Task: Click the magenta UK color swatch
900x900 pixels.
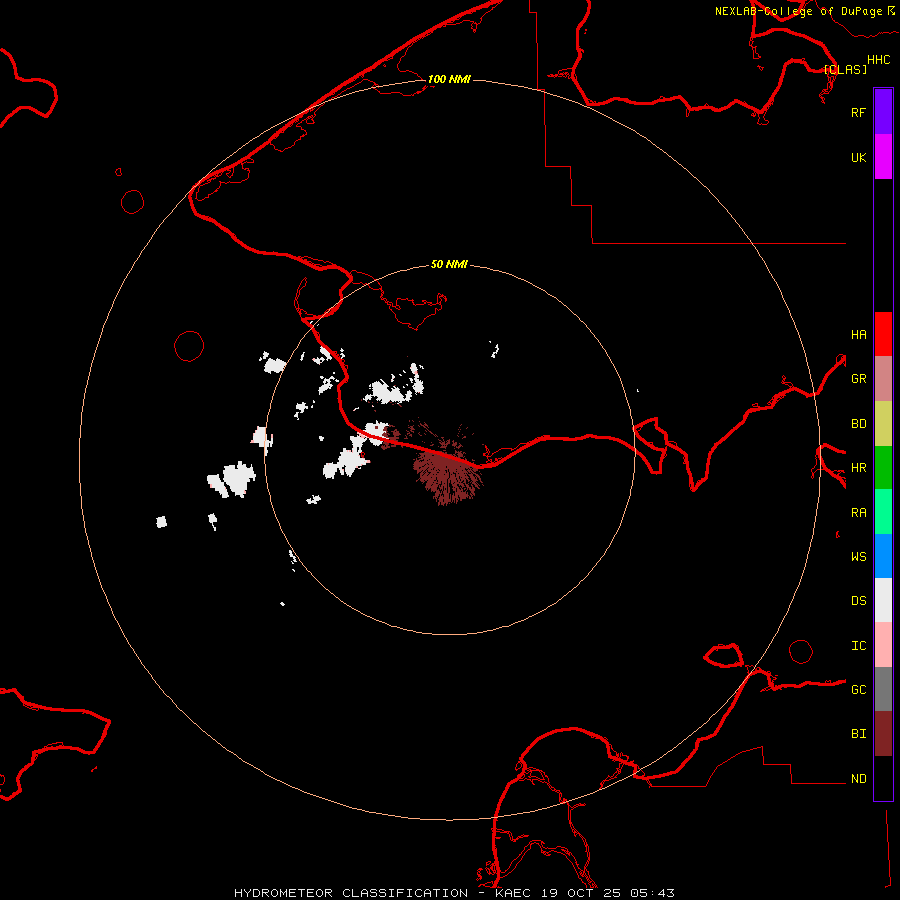Action: click(883, 157)
